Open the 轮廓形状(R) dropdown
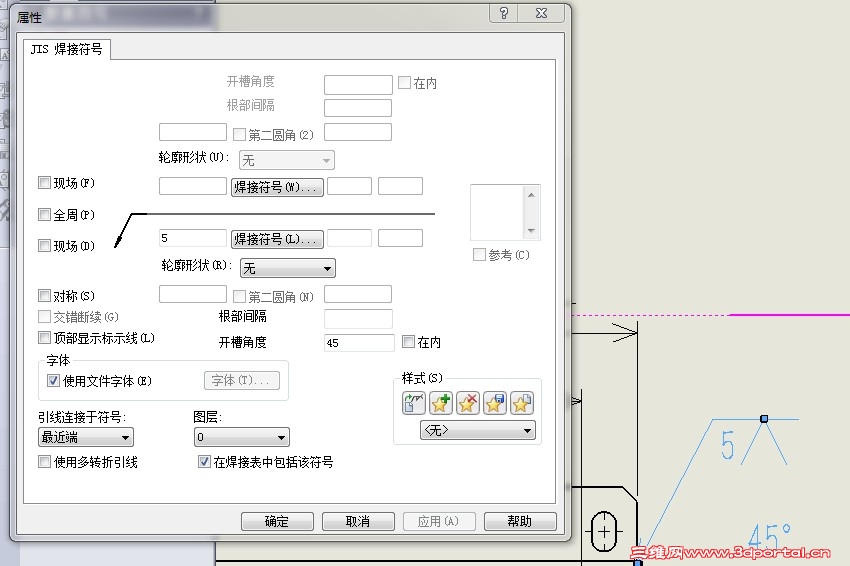The width and height of the screenshot is (850, 566). pyautogui.click(x=288, y=268)
